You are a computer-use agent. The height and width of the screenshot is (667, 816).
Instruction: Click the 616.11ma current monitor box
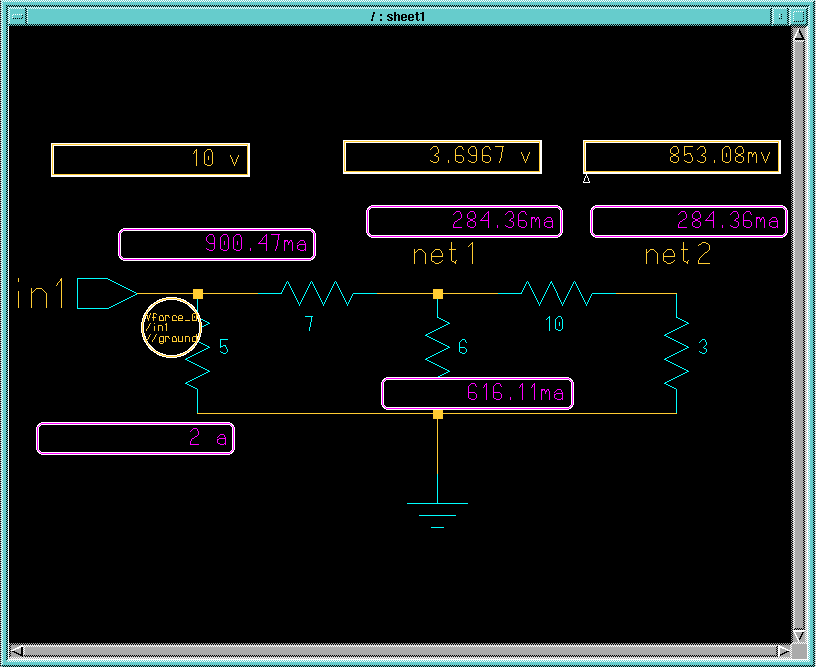pos(477,393)
